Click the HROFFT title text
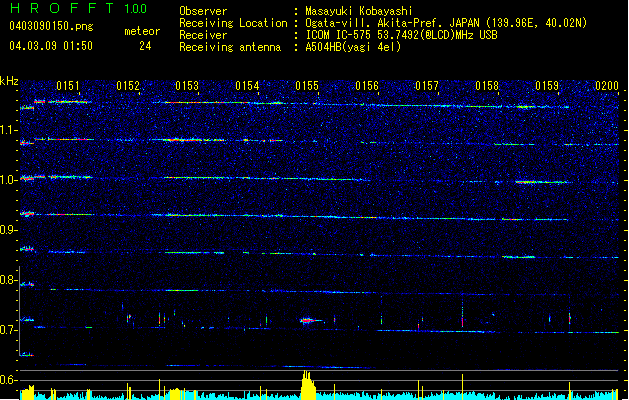Image resolution: width=629 pixels, height=400 pixels. [x=62, y=8]
